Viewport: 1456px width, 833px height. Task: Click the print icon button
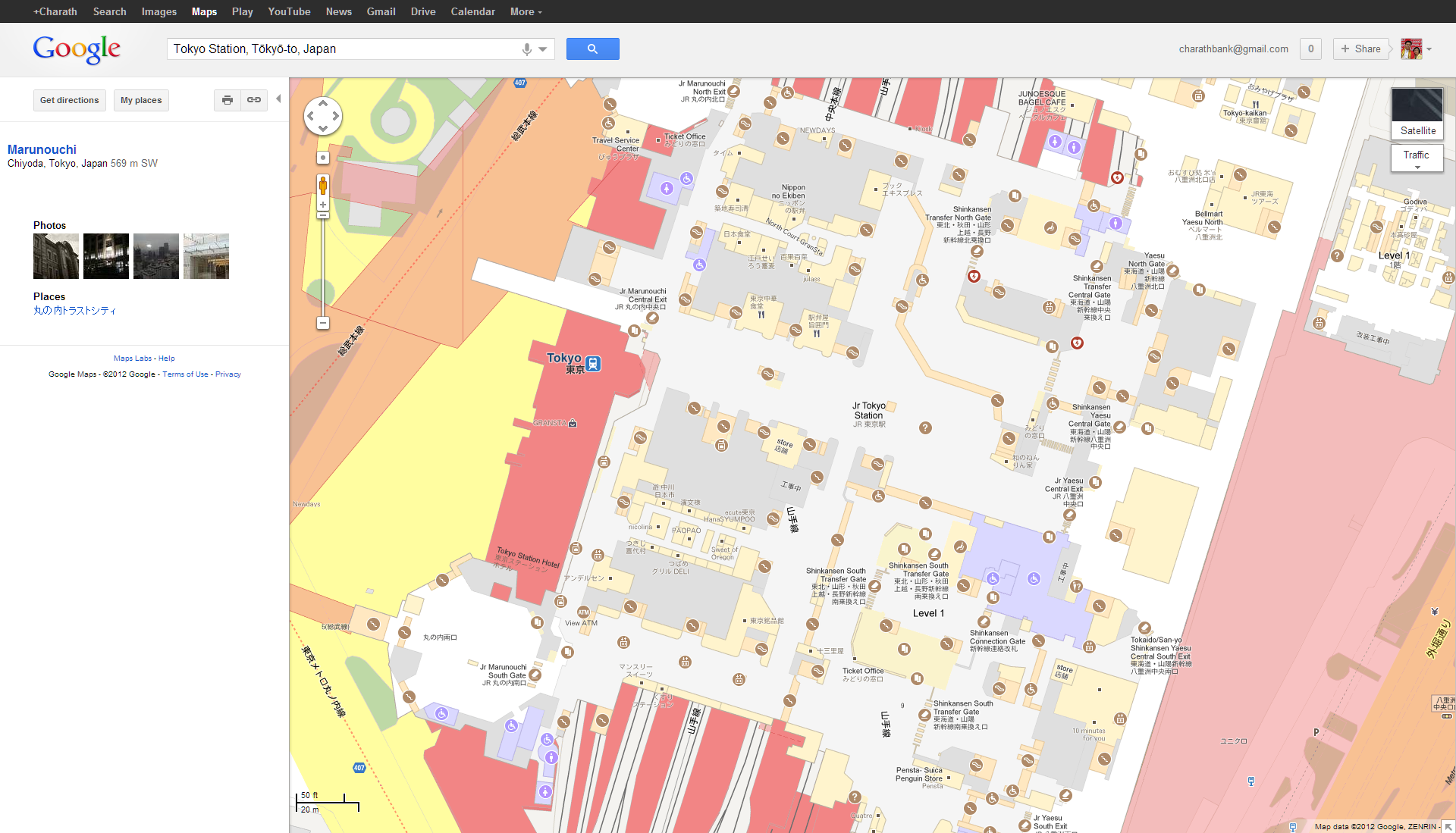click(x=227, y=100)
